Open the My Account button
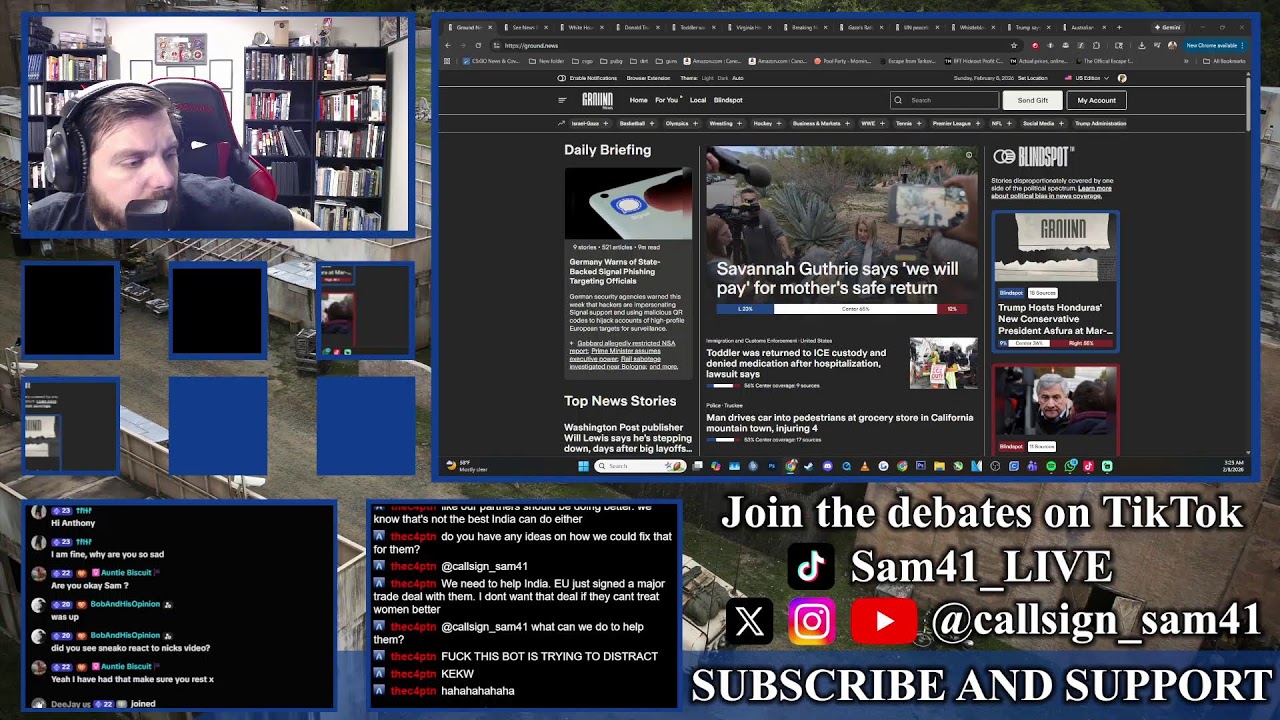The width and height of the screenshot is (1280, 720). tap(1096, 100)
